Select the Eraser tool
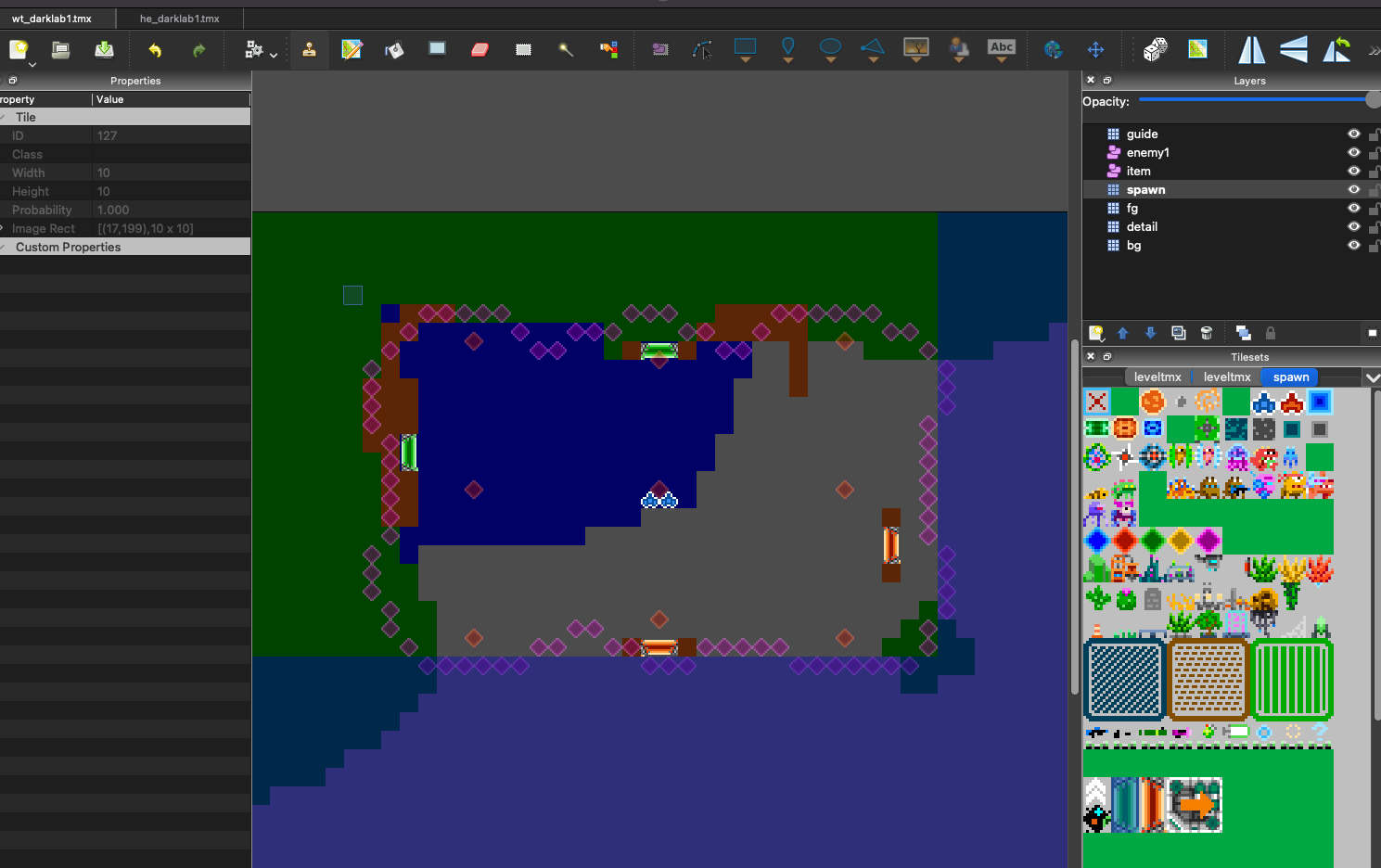Viewport: 1381px width, 868px height. pos(480,50)
